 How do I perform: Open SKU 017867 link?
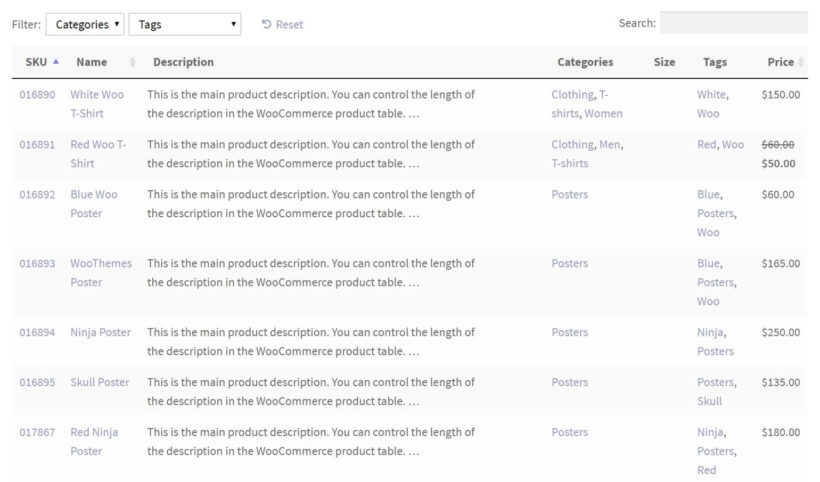point(37,432)
